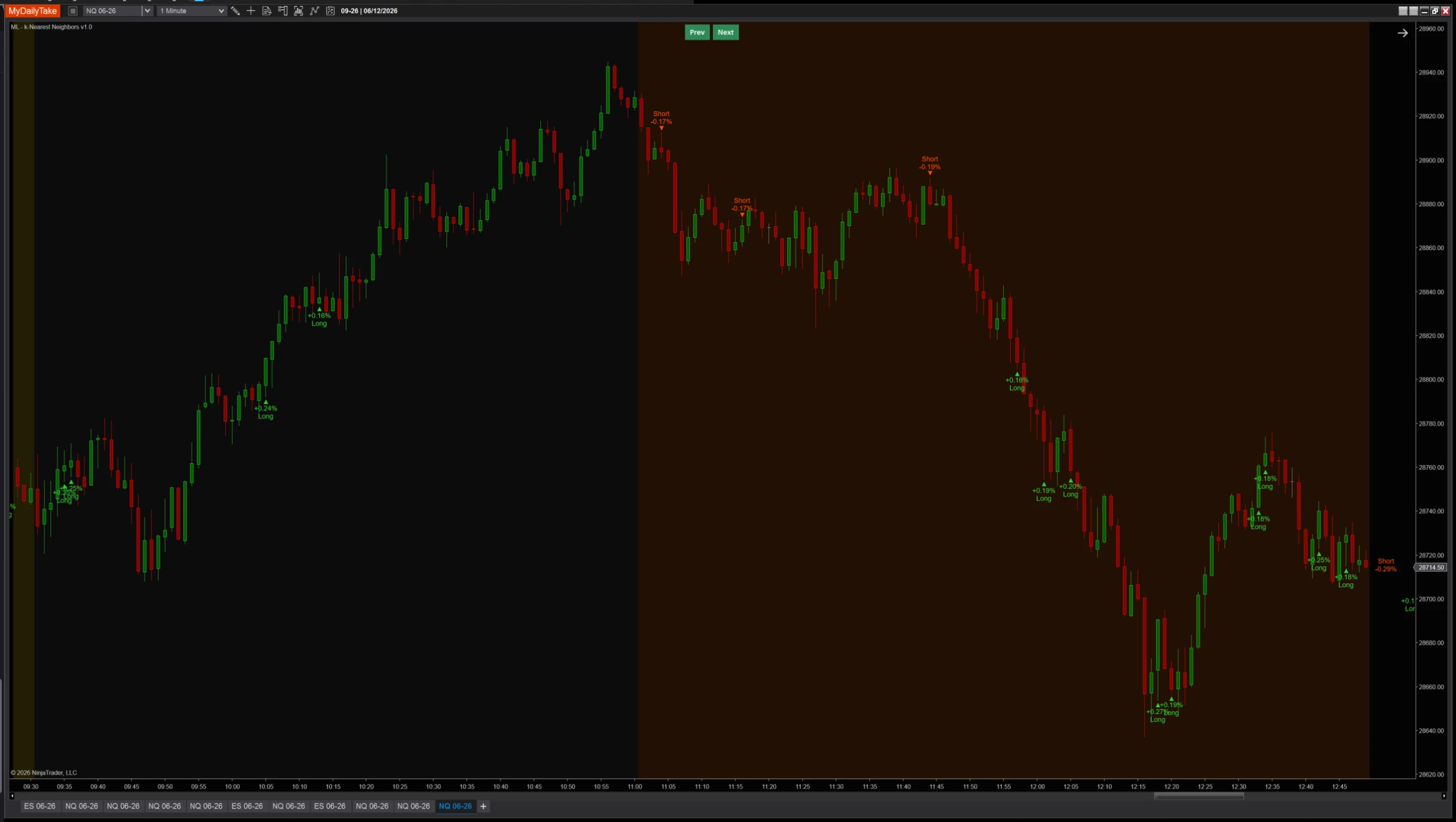
Task: Add a new chart tab with plus
Action: [483, 806]
